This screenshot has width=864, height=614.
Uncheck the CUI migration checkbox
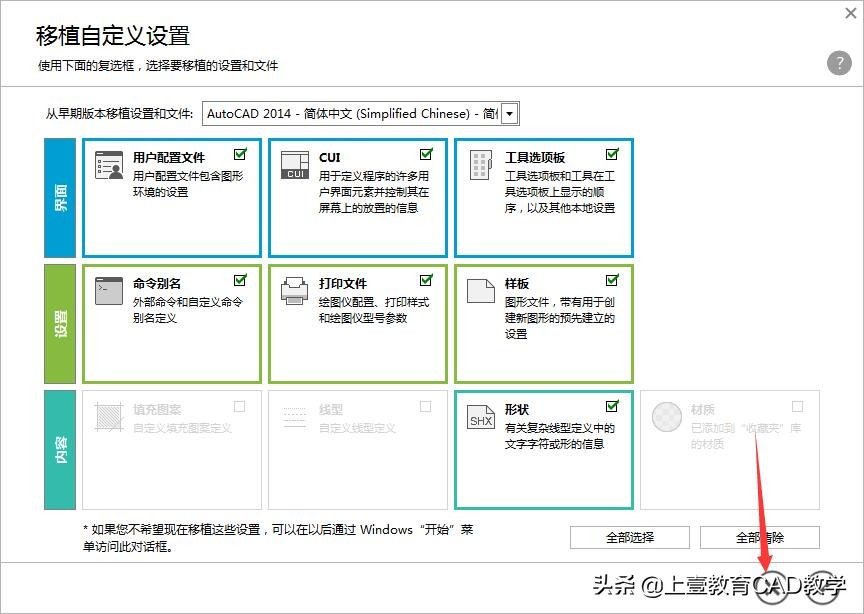(x=426, y=154)
